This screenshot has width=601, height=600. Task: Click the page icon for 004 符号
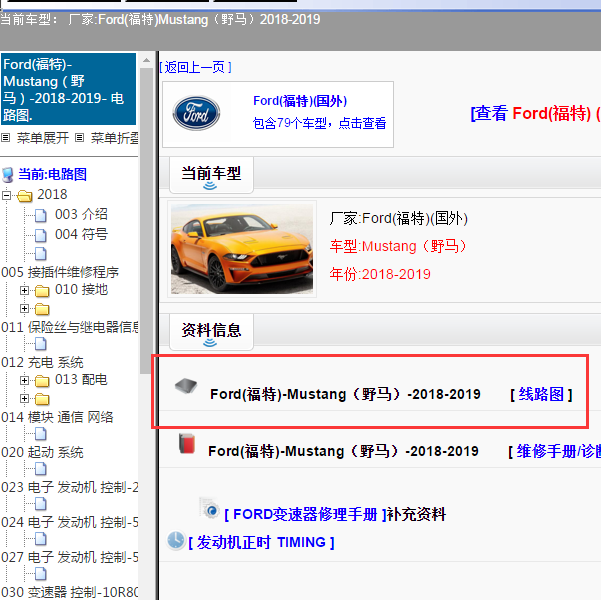pos(41,235)
